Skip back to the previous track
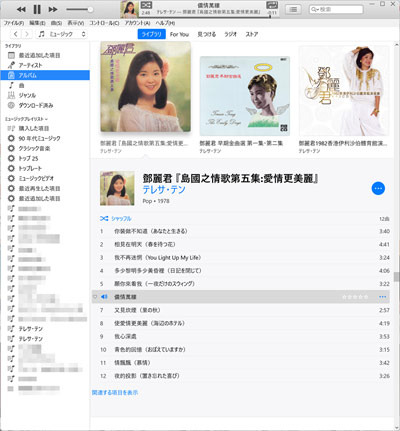 [x=21, y=9]
